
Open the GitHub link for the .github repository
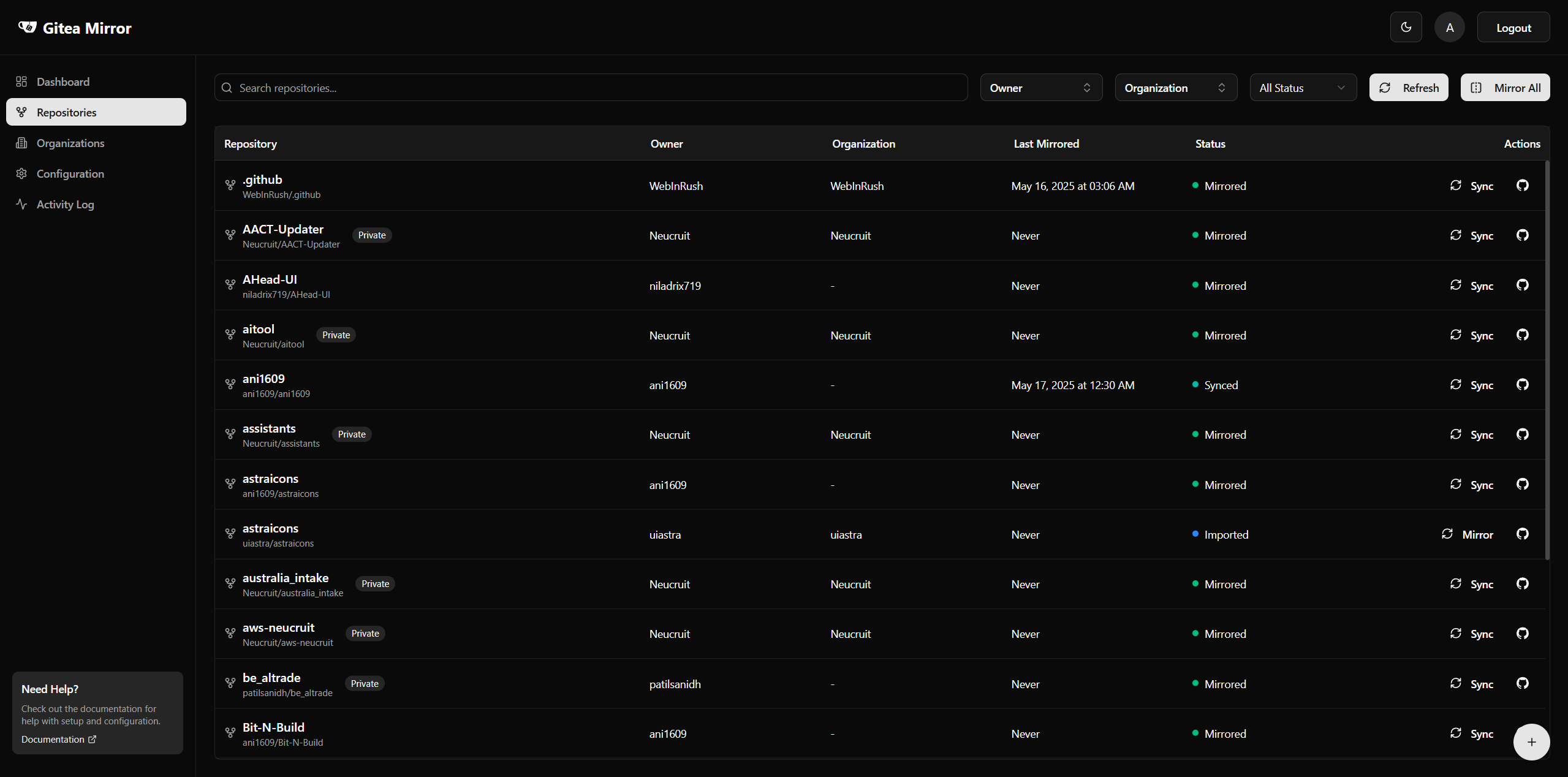pos(1522,186)
